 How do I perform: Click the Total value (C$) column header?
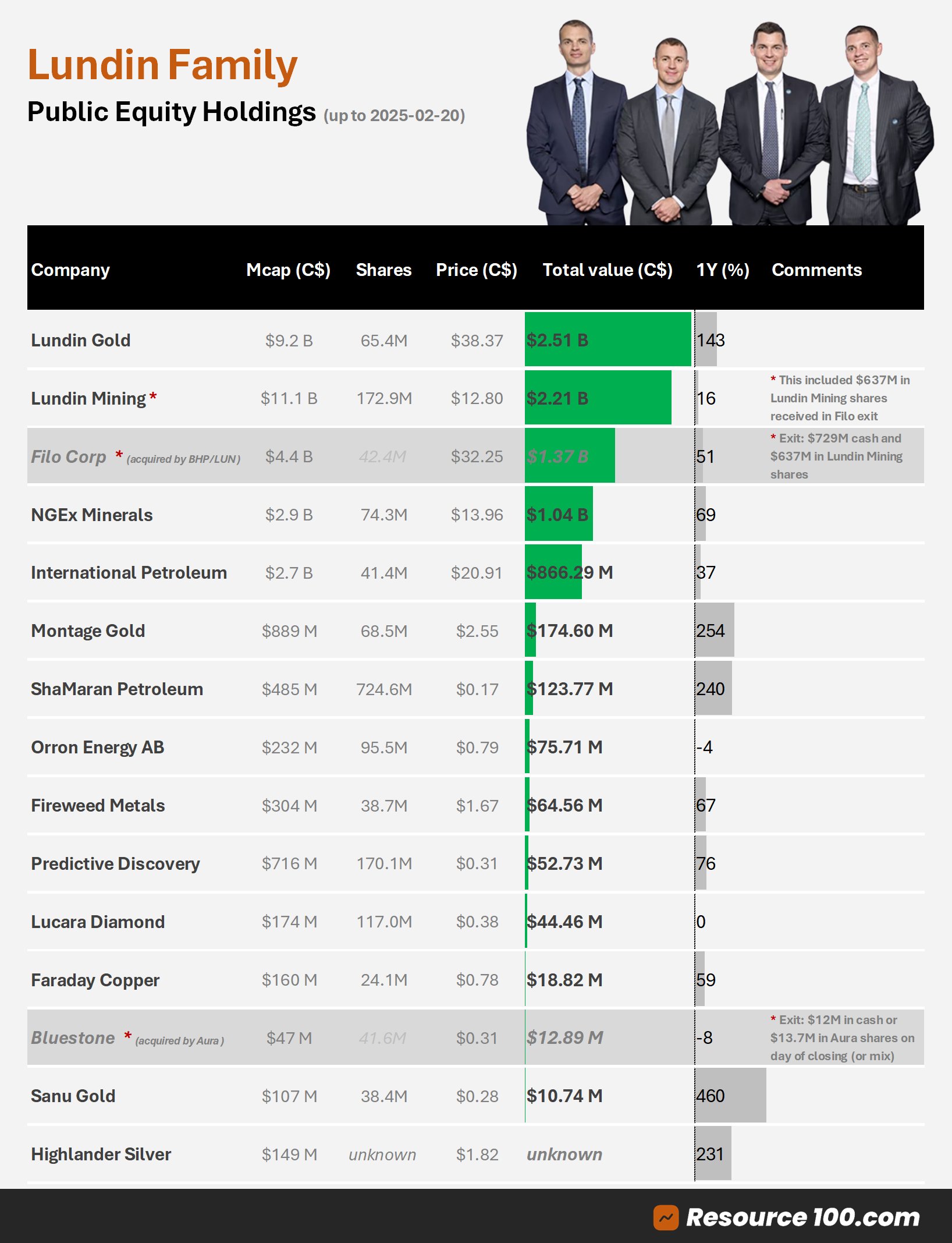608,270
